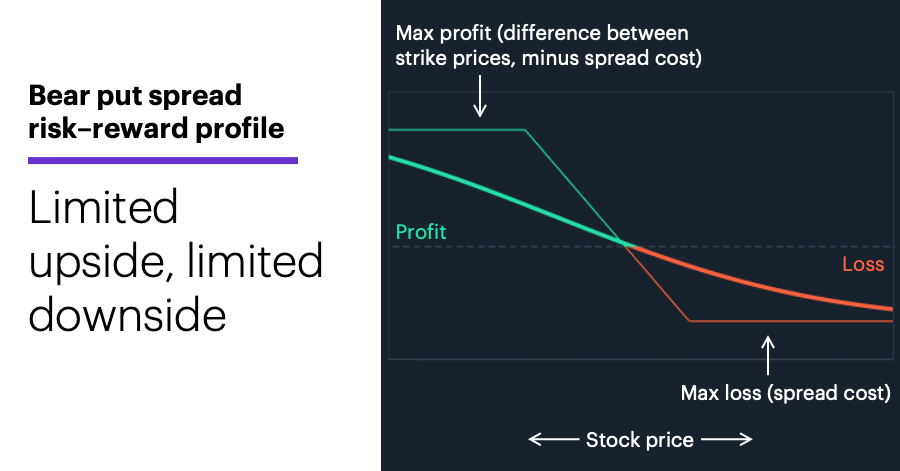The height and width of the screenshot is (471, 900).
Task: Click the down arrow under Max profit
Action: click(479, 96)
